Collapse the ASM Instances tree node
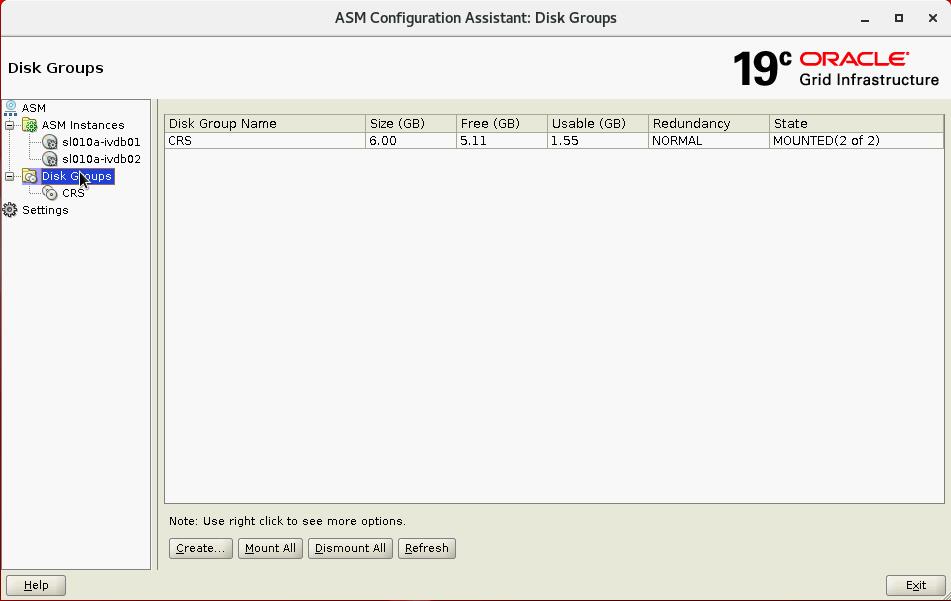 click(10, 125)
